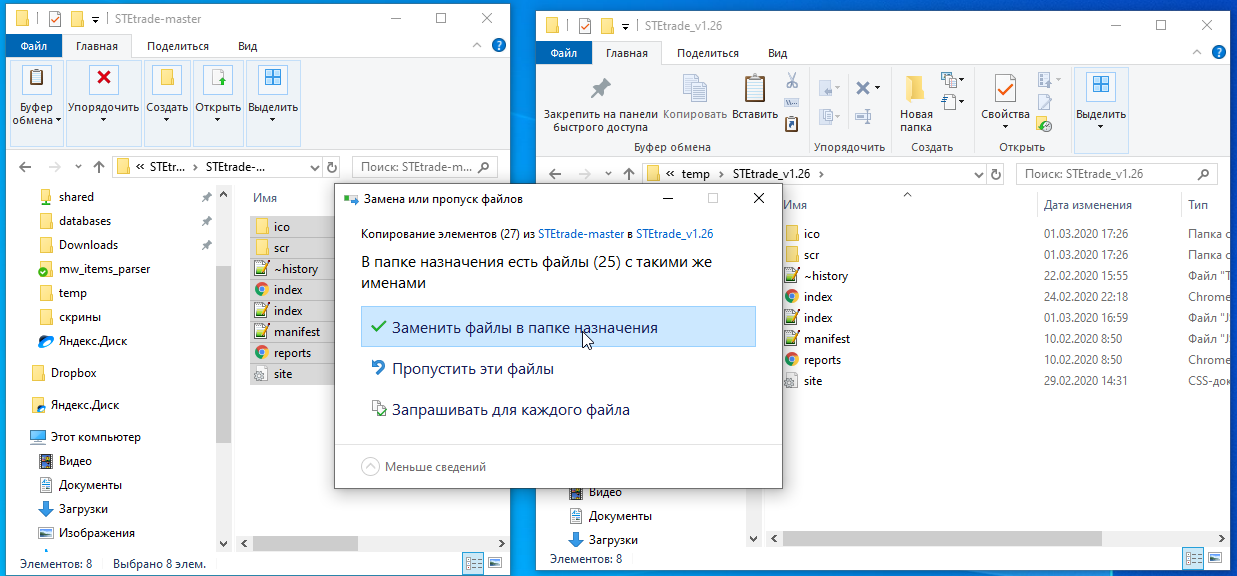Click the Back arrow in STEtrade-master window
This screenshot has height=576, width=1237.
point(24,167)
